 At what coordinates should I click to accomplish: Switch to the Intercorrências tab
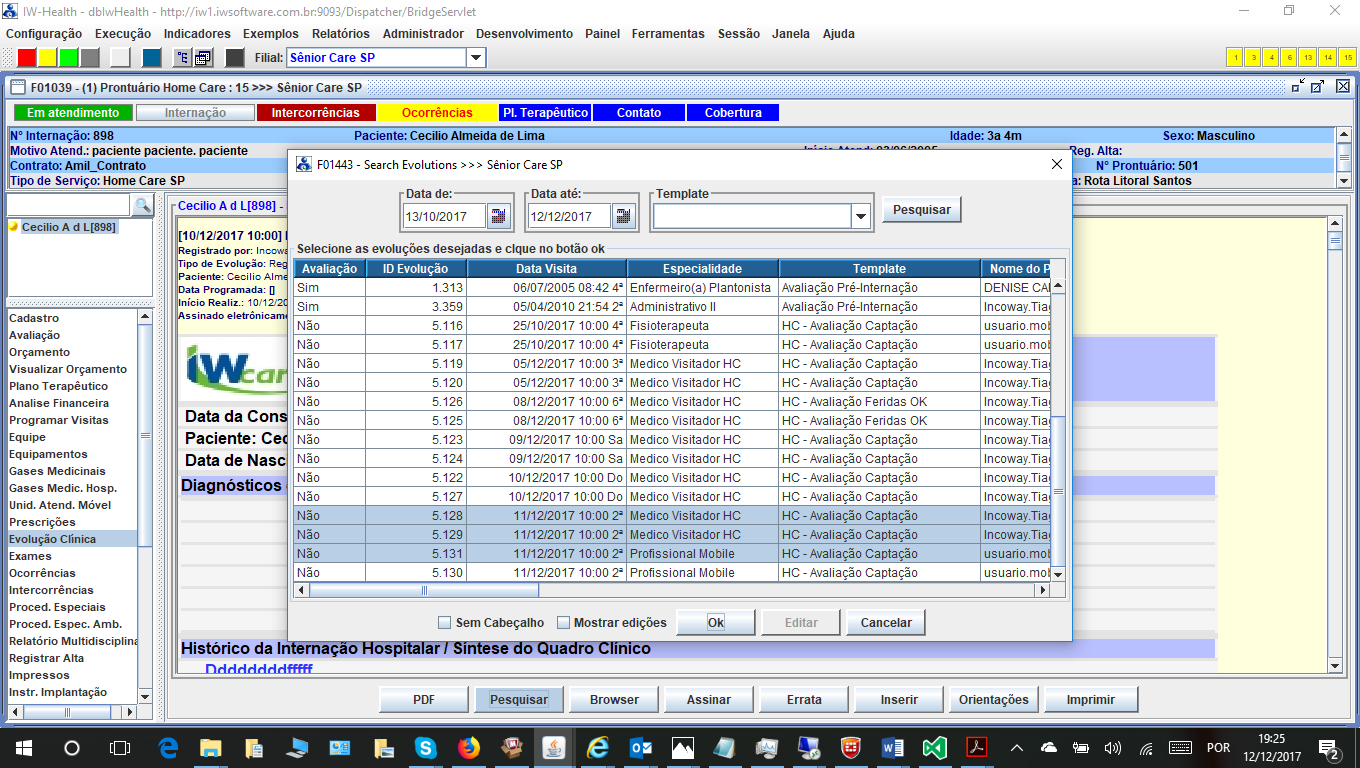pos(315,113)
